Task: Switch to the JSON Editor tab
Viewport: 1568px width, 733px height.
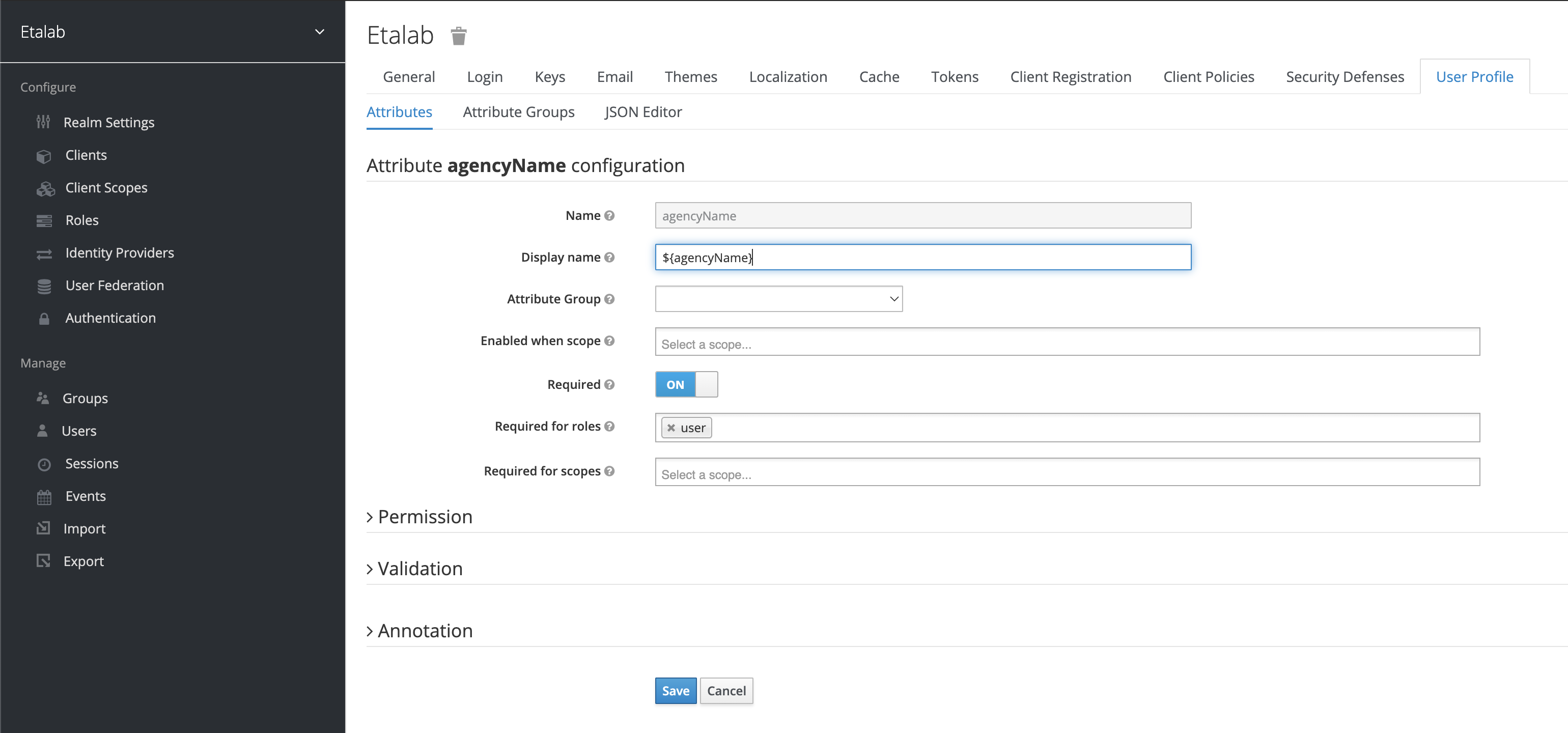Action: point(643,112)
